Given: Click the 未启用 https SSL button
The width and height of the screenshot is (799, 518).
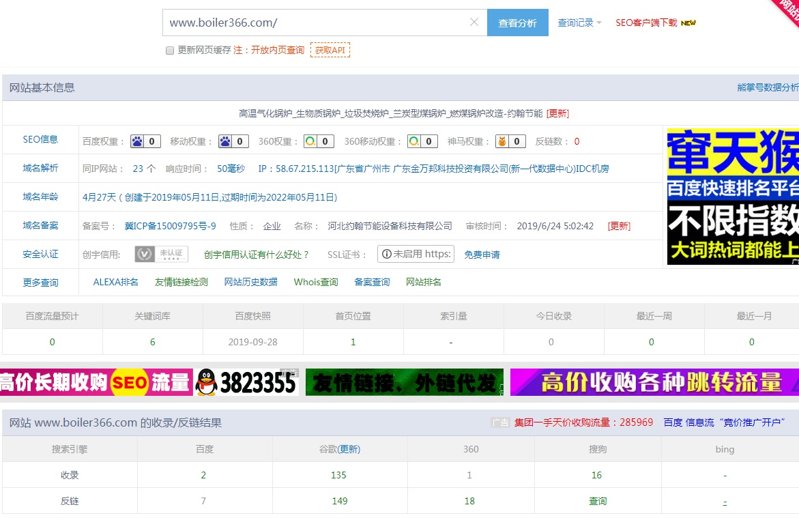Looking at the screenshot, I should pos(416,254).
